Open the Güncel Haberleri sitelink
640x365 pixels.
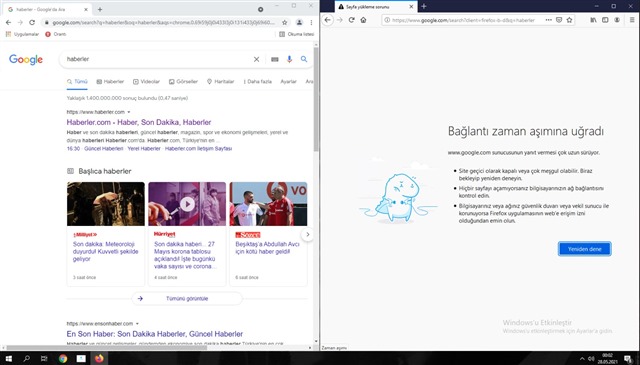103,149
